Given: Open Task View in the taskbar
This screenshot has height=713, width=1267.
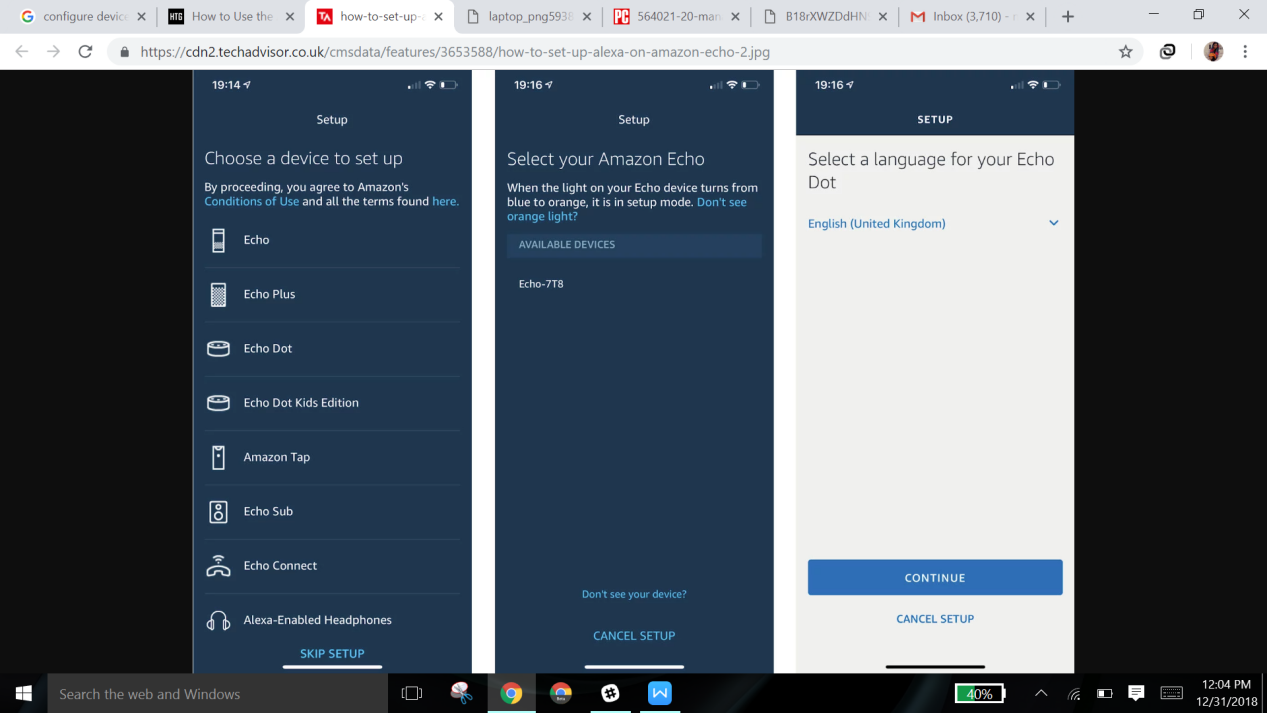Looking at the screenshot, I should point(411,693).
